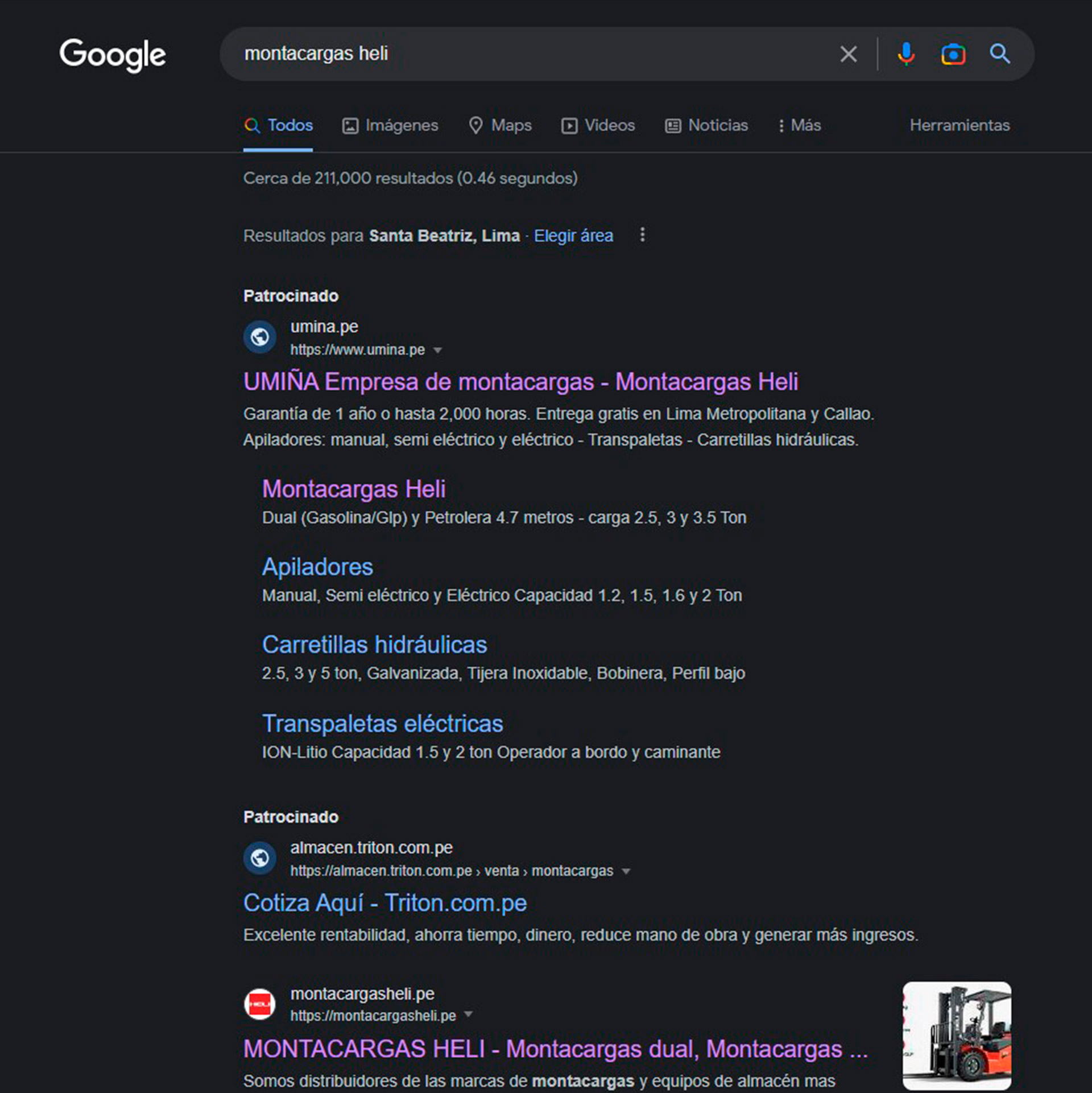Click Patrocinado label above triton result

click(x=291, y=817)
